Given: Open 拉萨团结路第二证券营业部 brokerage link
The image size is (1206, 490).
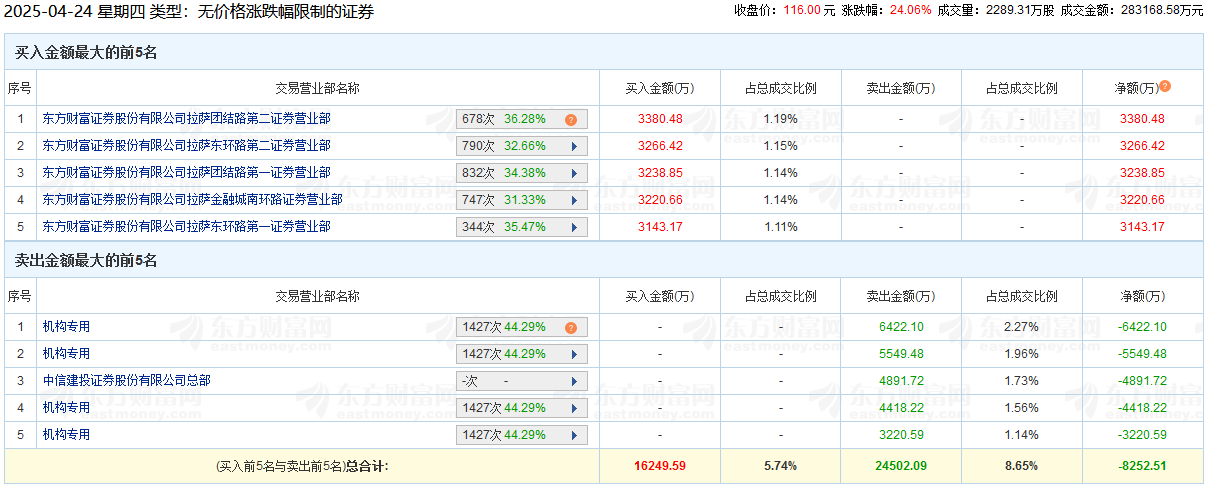Looking at the screenshot, I should click(186, 119).
